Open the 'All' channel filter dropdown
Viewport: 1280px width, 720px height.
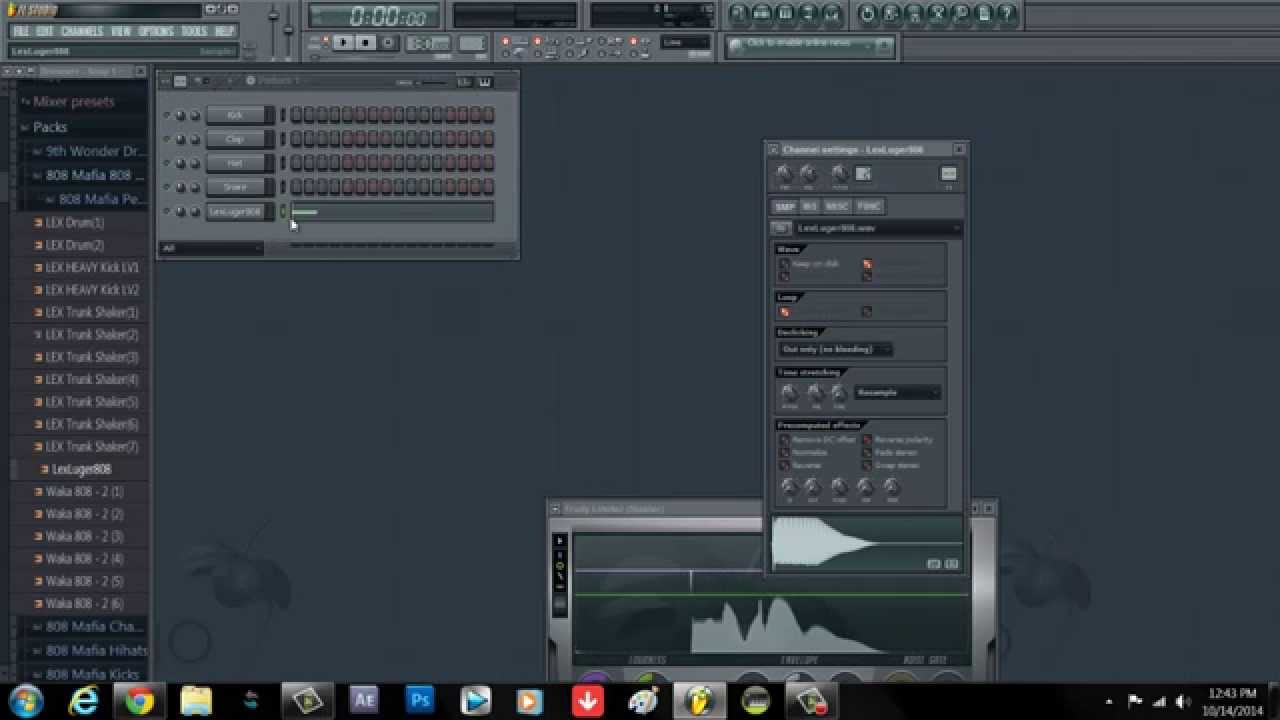pyautogui.click(x=211, y=248)
